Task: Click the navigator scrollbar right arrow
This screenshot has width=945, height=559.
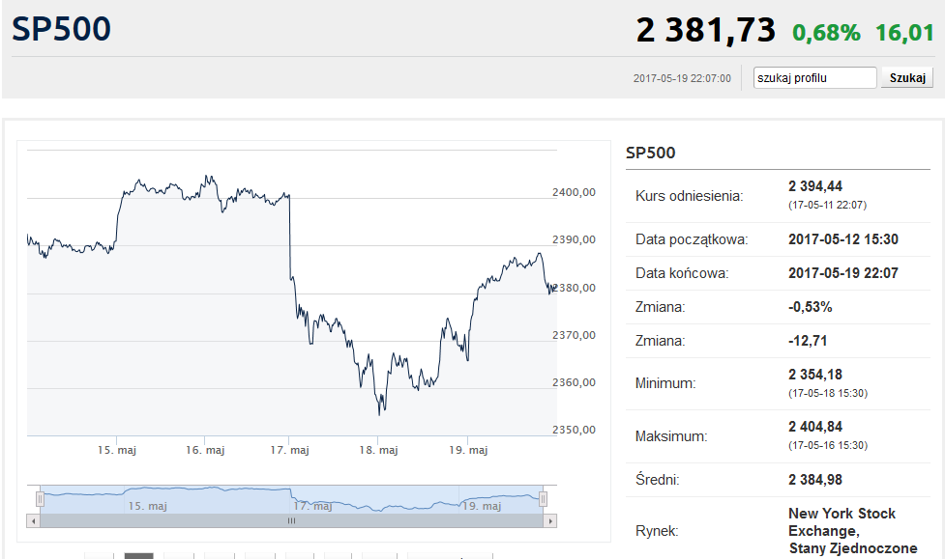Action: point(550,521)
